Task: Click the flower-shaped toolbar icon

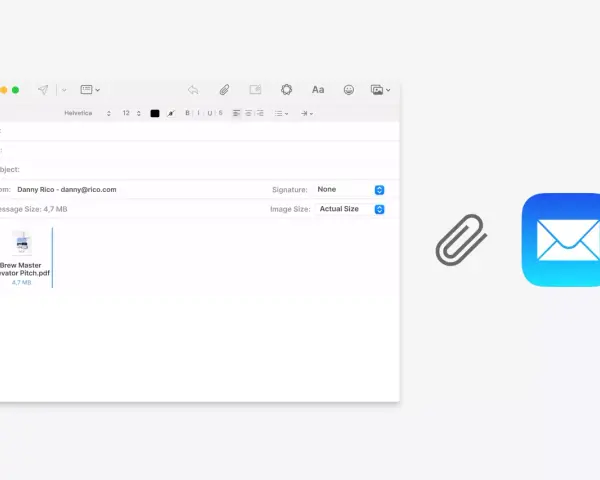Action: pyautogui.click(x=287, y=90)
